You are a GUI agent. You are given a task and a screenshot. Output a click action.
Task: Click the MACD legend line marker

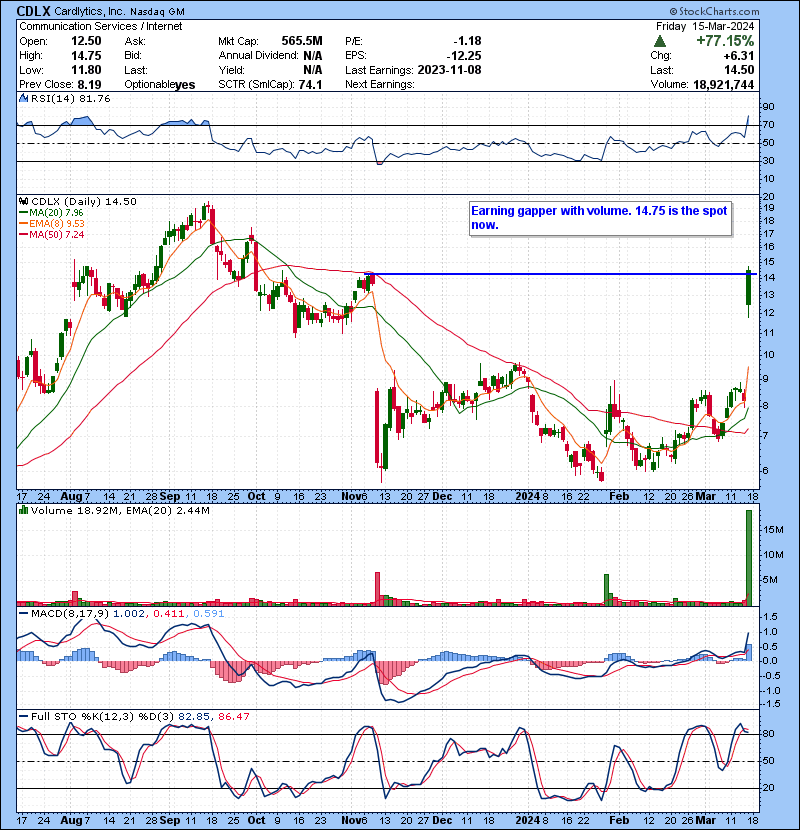click(23, 614)
